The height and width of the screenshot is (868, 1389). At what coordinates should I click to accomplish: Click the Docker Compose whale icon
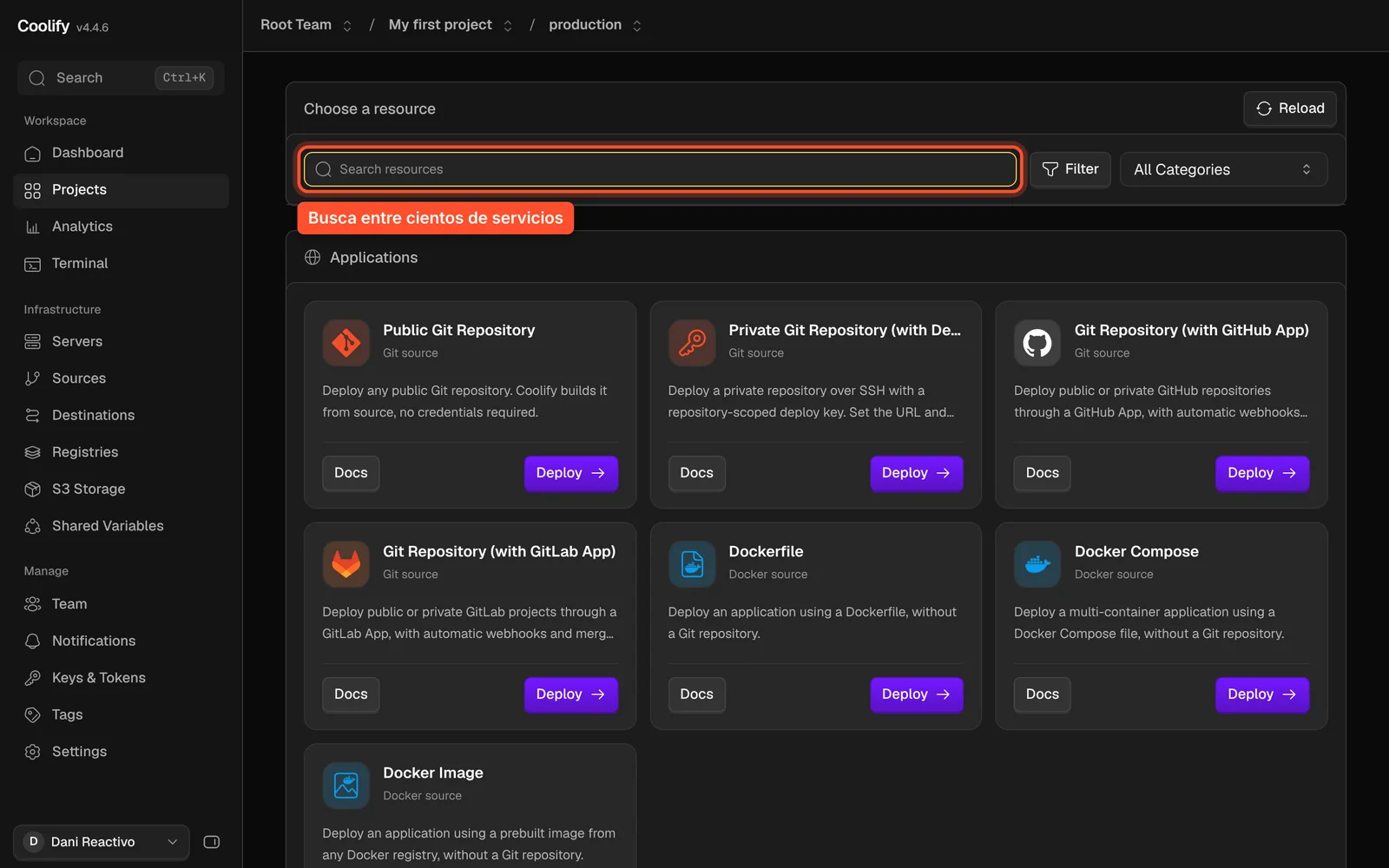(1037, 563)
